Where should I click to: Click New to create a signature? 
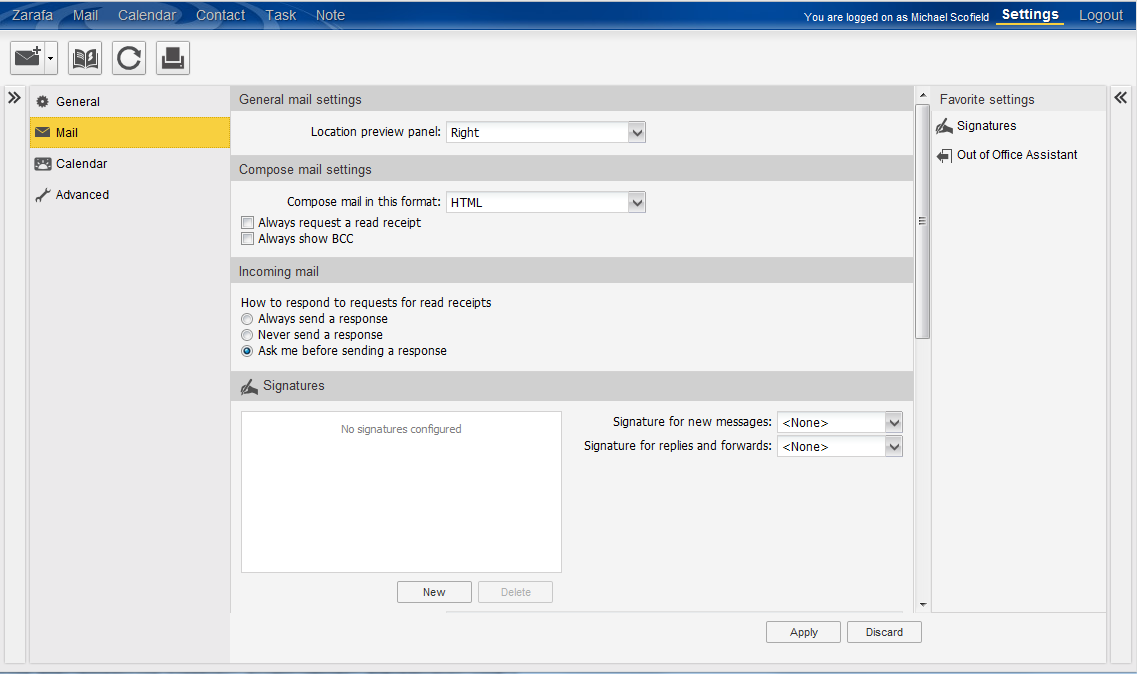pos(434,592)
